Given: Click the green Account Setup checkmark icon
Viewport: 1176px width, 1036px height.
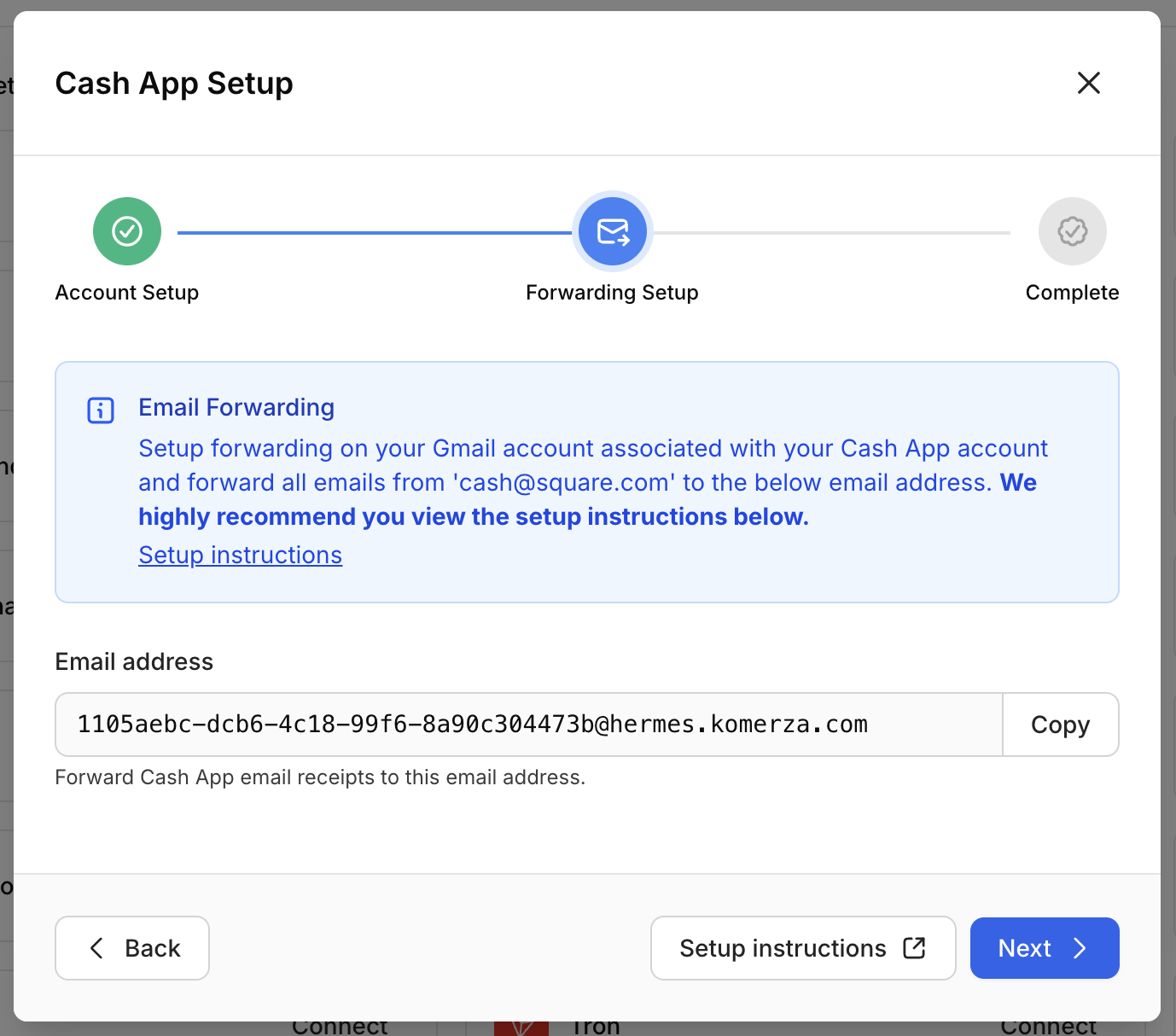Looking at the screenshot, I should point(126,231).
